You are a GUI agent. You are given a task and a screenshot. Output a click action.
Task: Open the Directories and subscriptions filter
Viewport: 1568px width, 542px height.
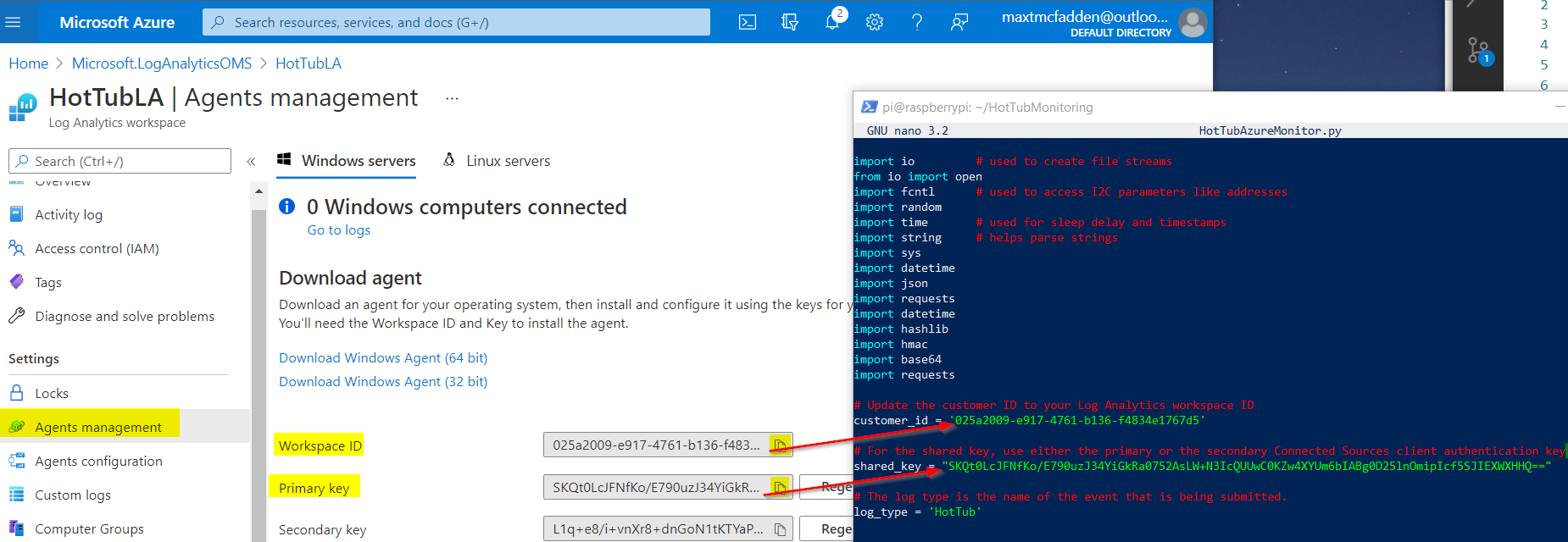(x=790, y=22)
